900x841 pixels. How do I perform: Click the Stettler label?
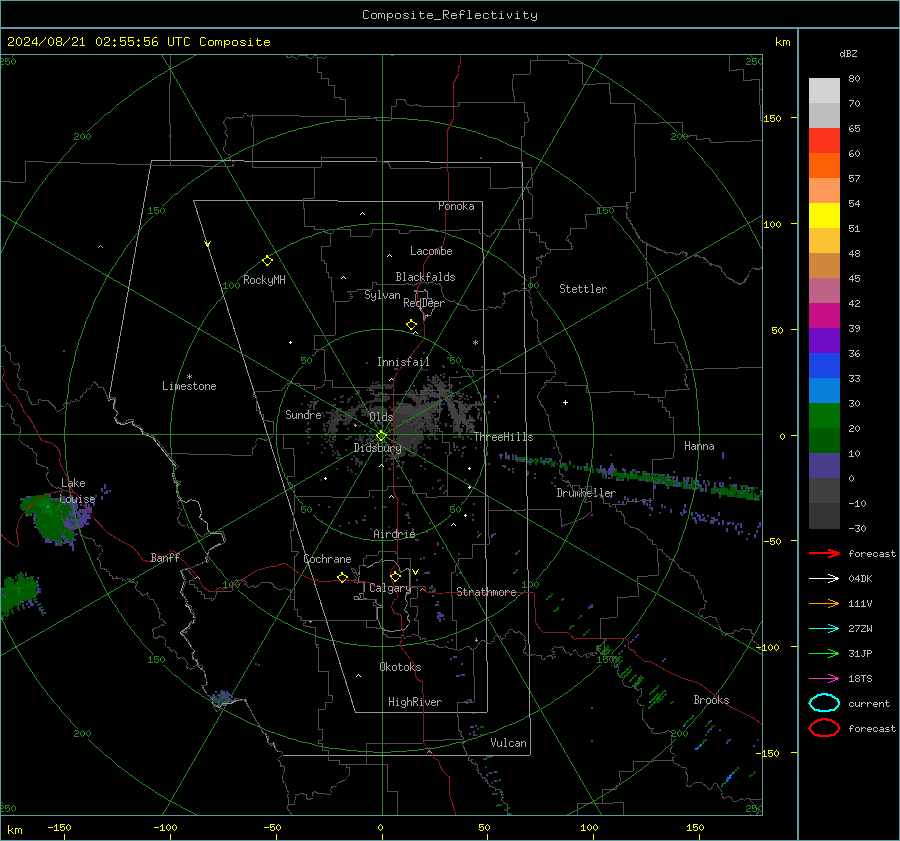coord(583,289)
